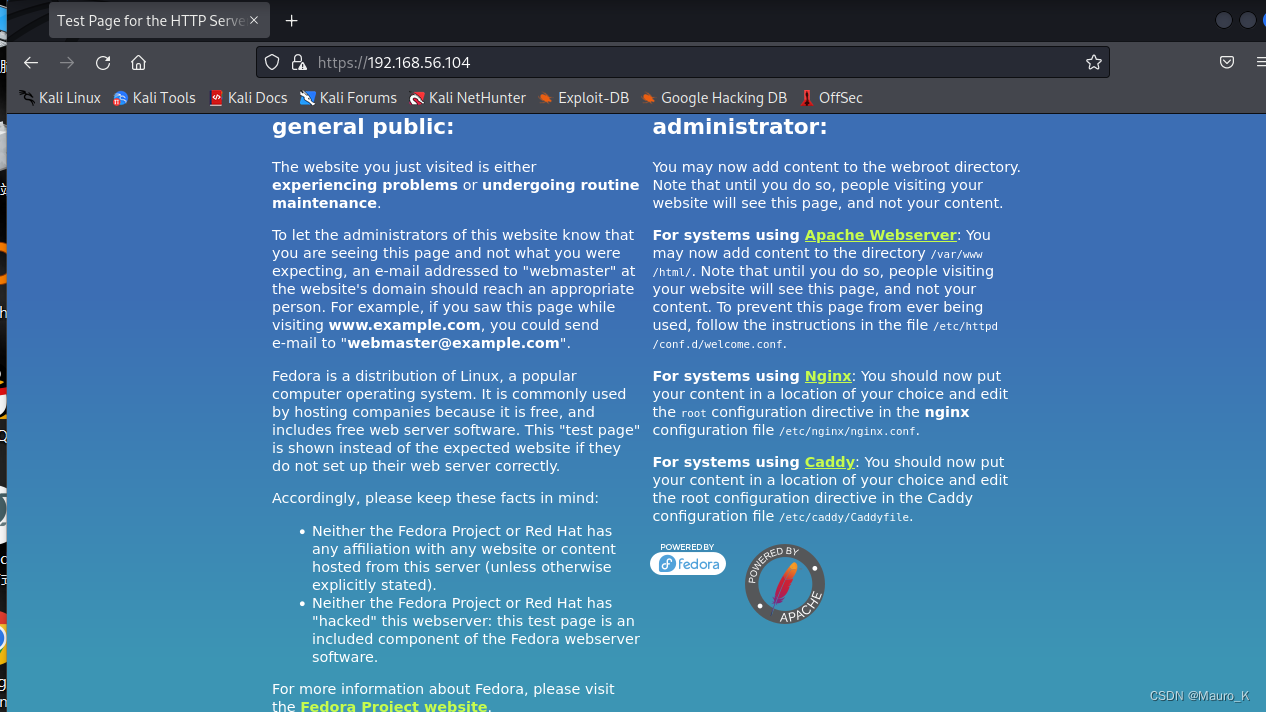The height and width of the screenshot is (712, 1266).
Task: Click the forward navigation arrow
Action: click(67, 62)
